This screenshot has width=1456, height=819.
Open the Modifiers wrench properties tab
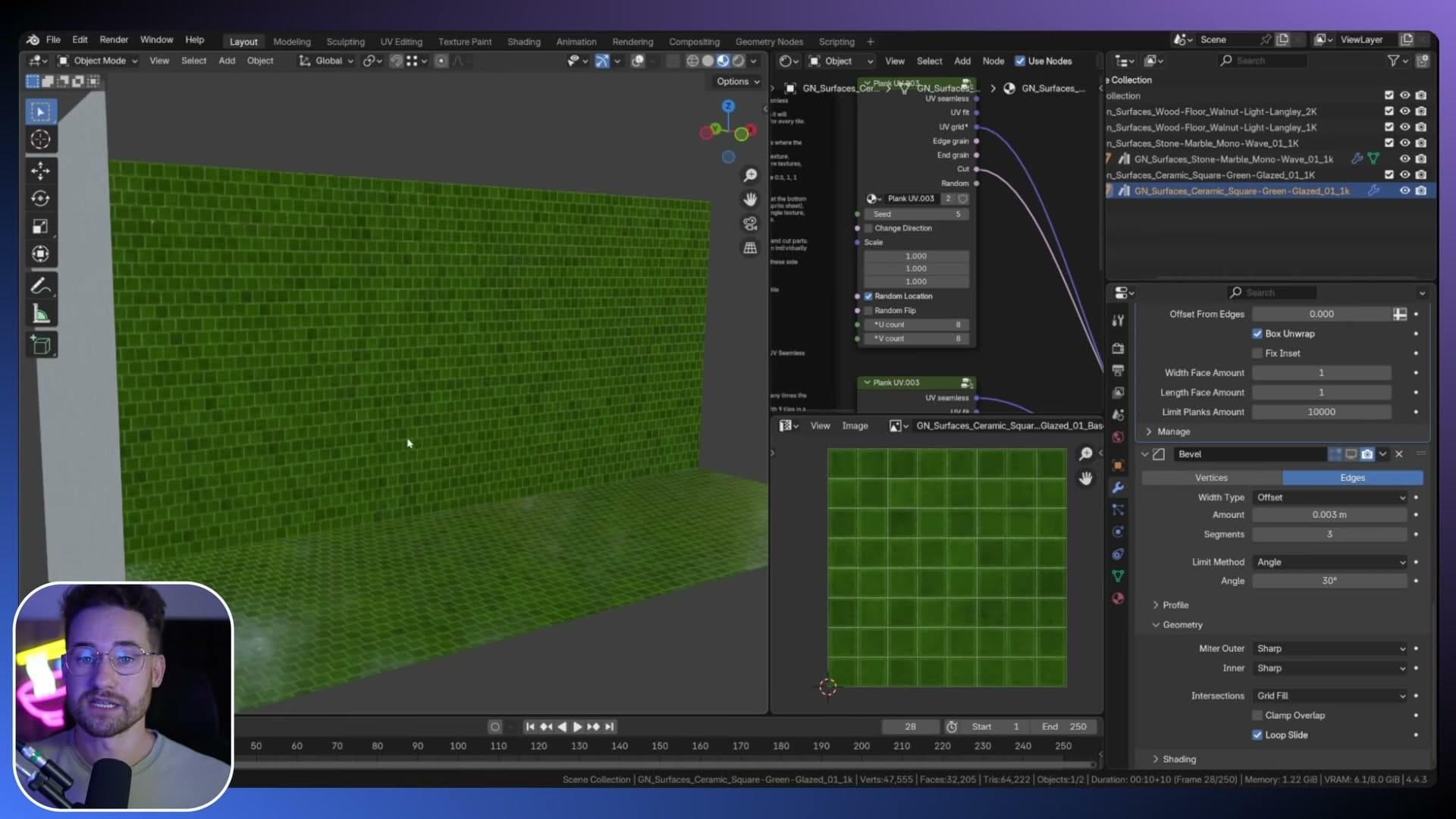(1118, 488)
